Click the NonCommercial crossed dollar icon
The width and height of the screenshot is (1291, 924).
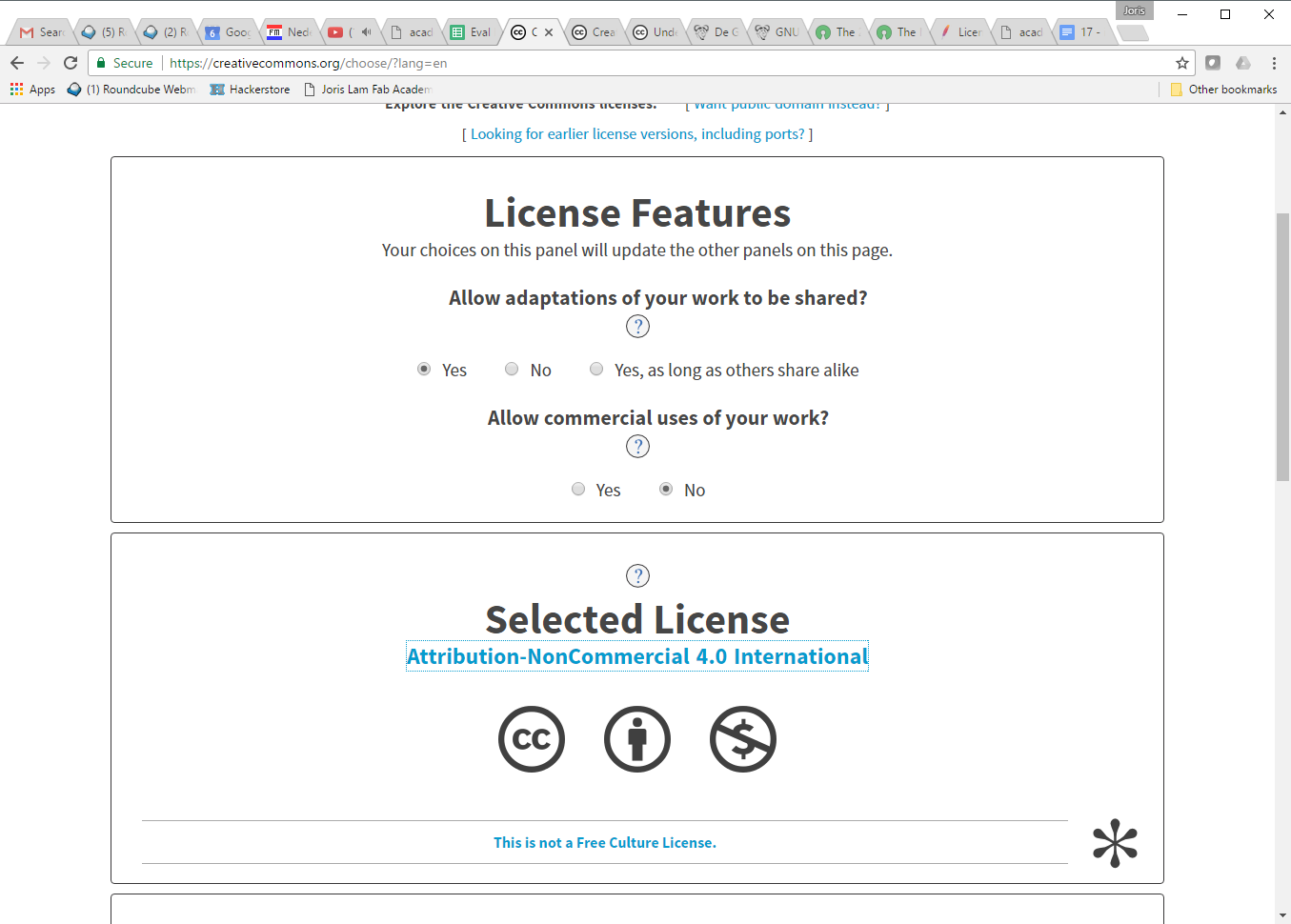743,739
